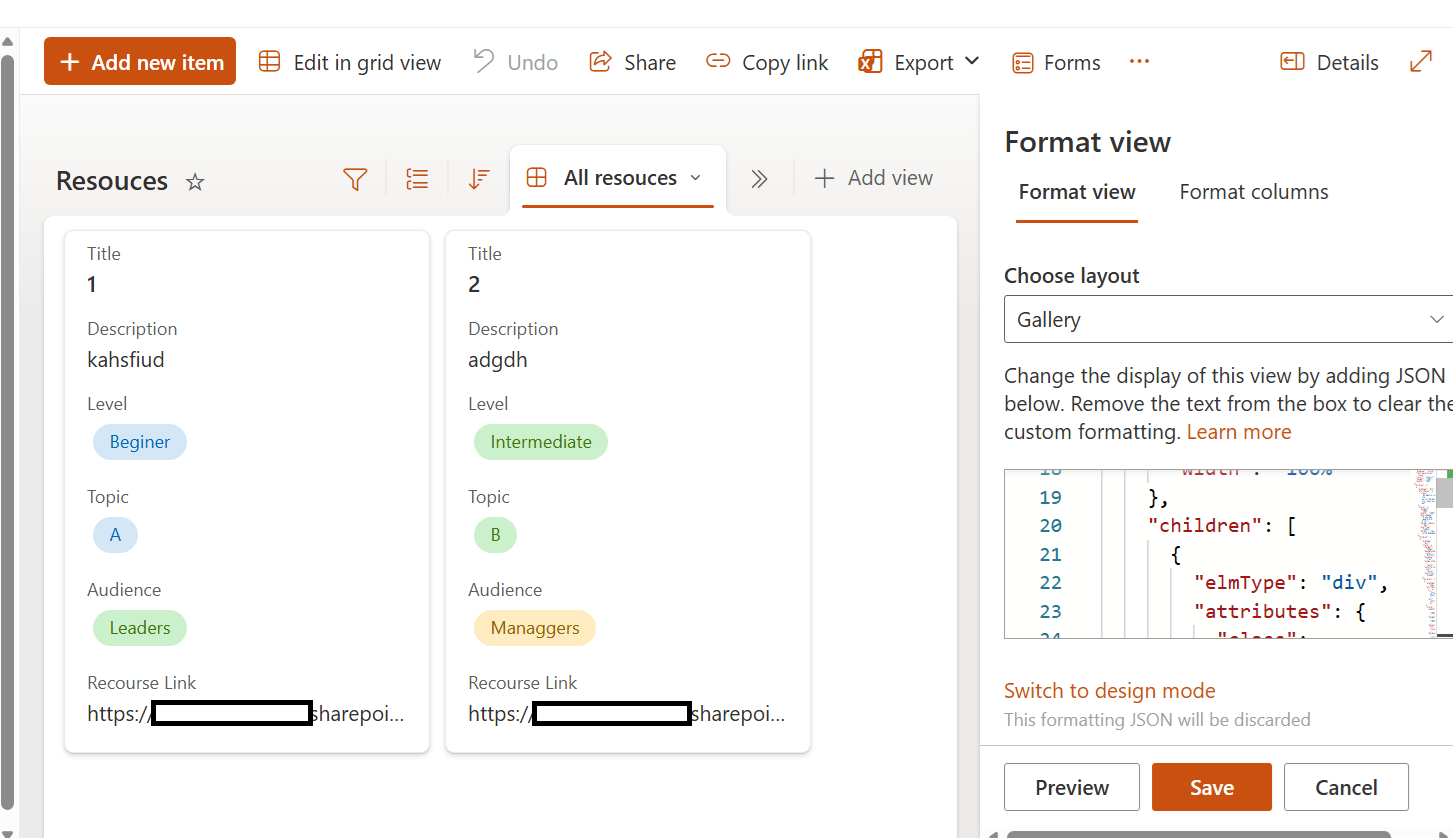Click the Leaders audience pill

[140, 628]
